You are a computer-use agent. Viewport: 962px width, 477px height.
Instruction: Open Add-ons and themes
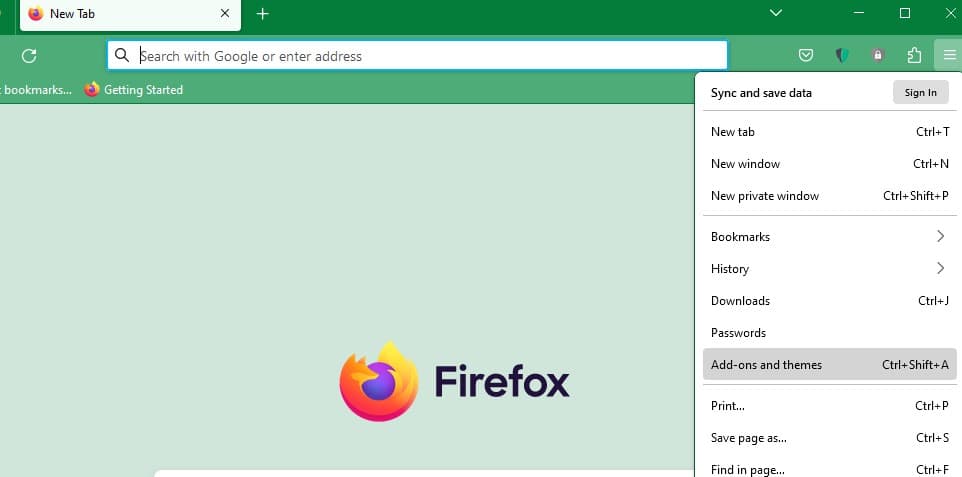(829, 365)
